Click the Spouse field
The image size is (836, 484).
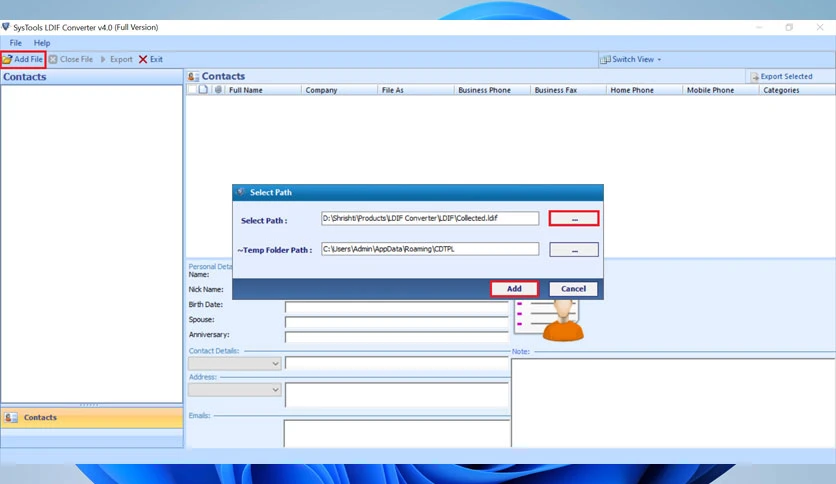click(x=397, y=322)
